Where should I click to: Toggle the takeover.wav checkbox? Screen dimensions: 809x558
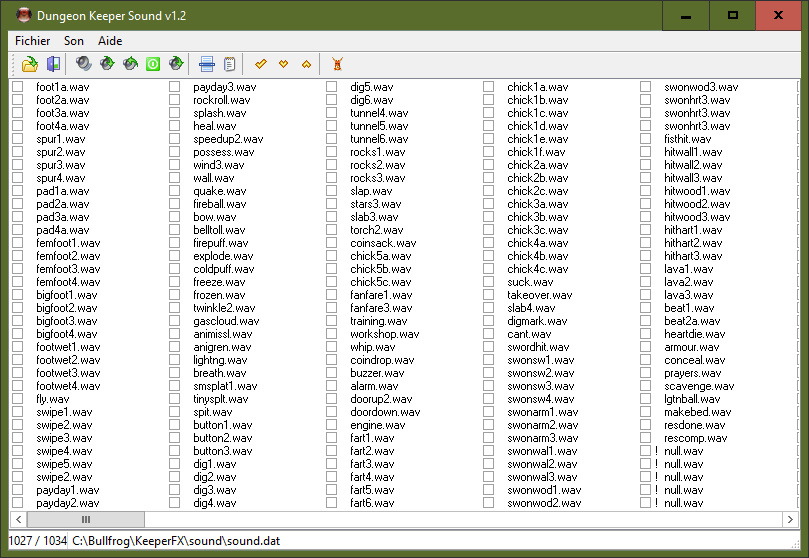point(488,294)
